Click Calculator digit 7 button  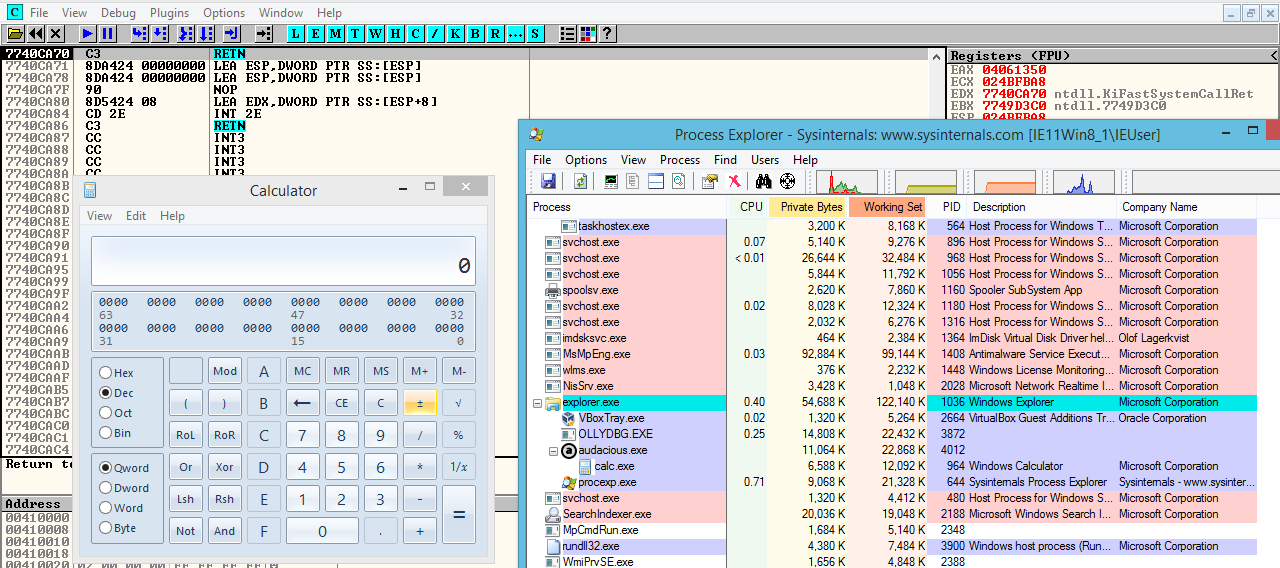303,435
